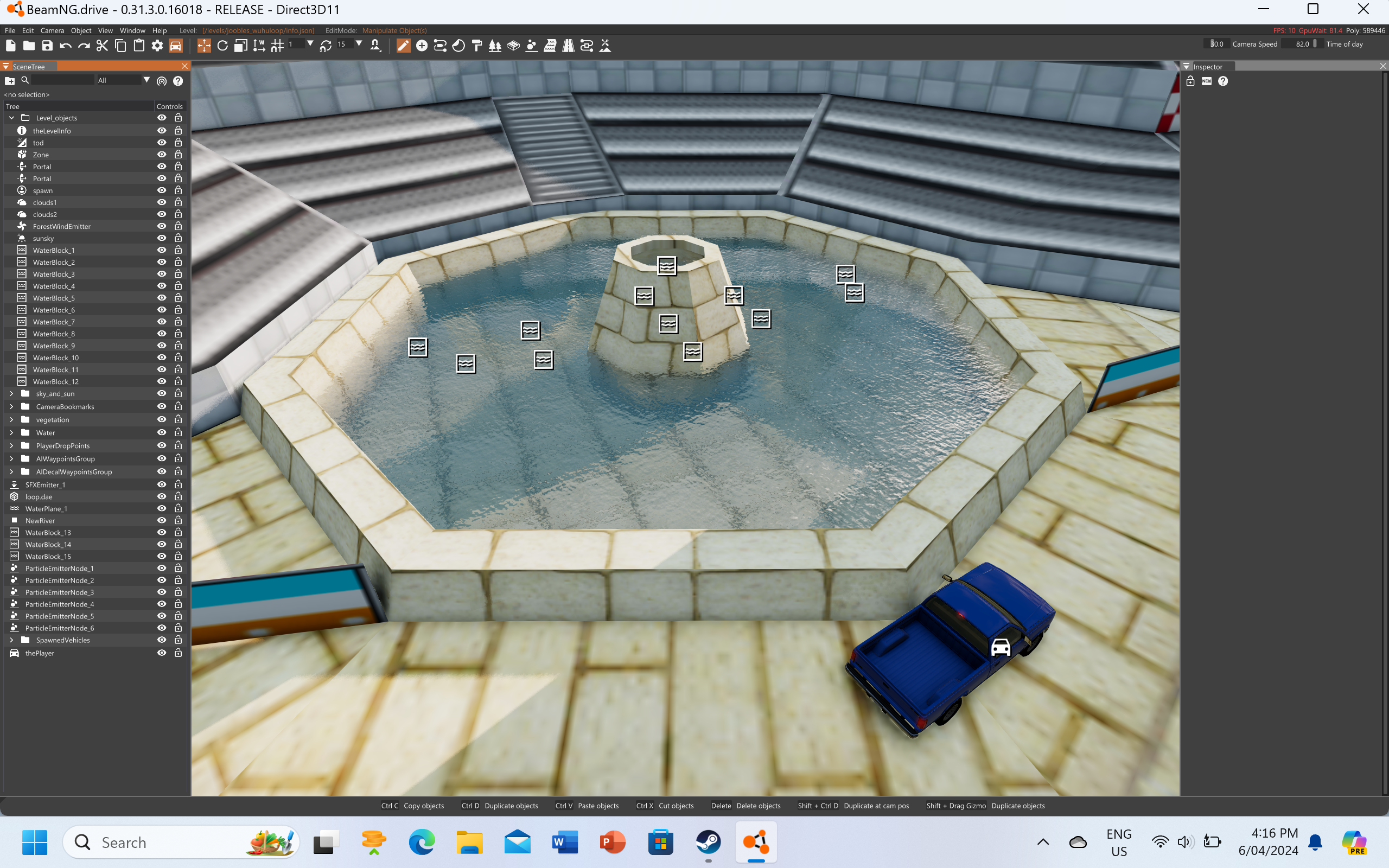1389x868 pixels.
Task: Click the save level icon
Action: (x=47, y=46)
